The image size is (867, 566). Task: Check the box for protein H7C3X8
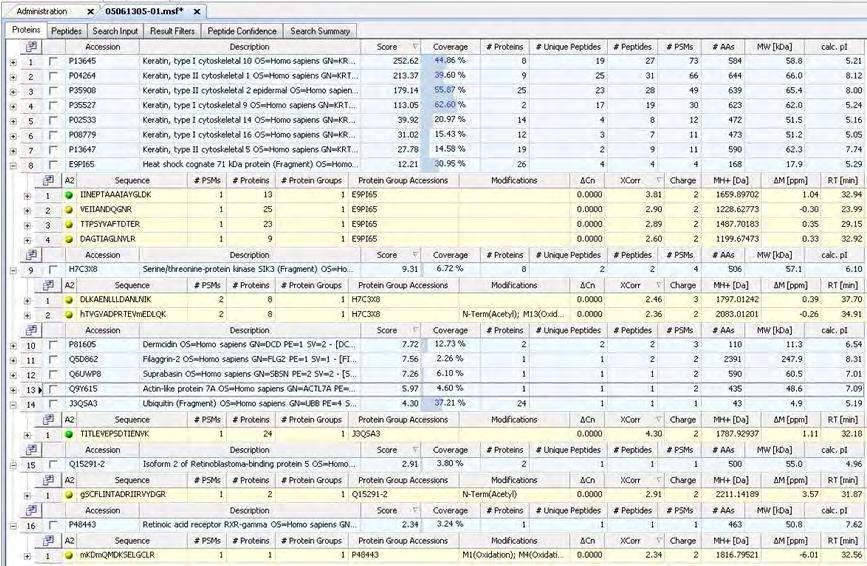coord(53,270)
